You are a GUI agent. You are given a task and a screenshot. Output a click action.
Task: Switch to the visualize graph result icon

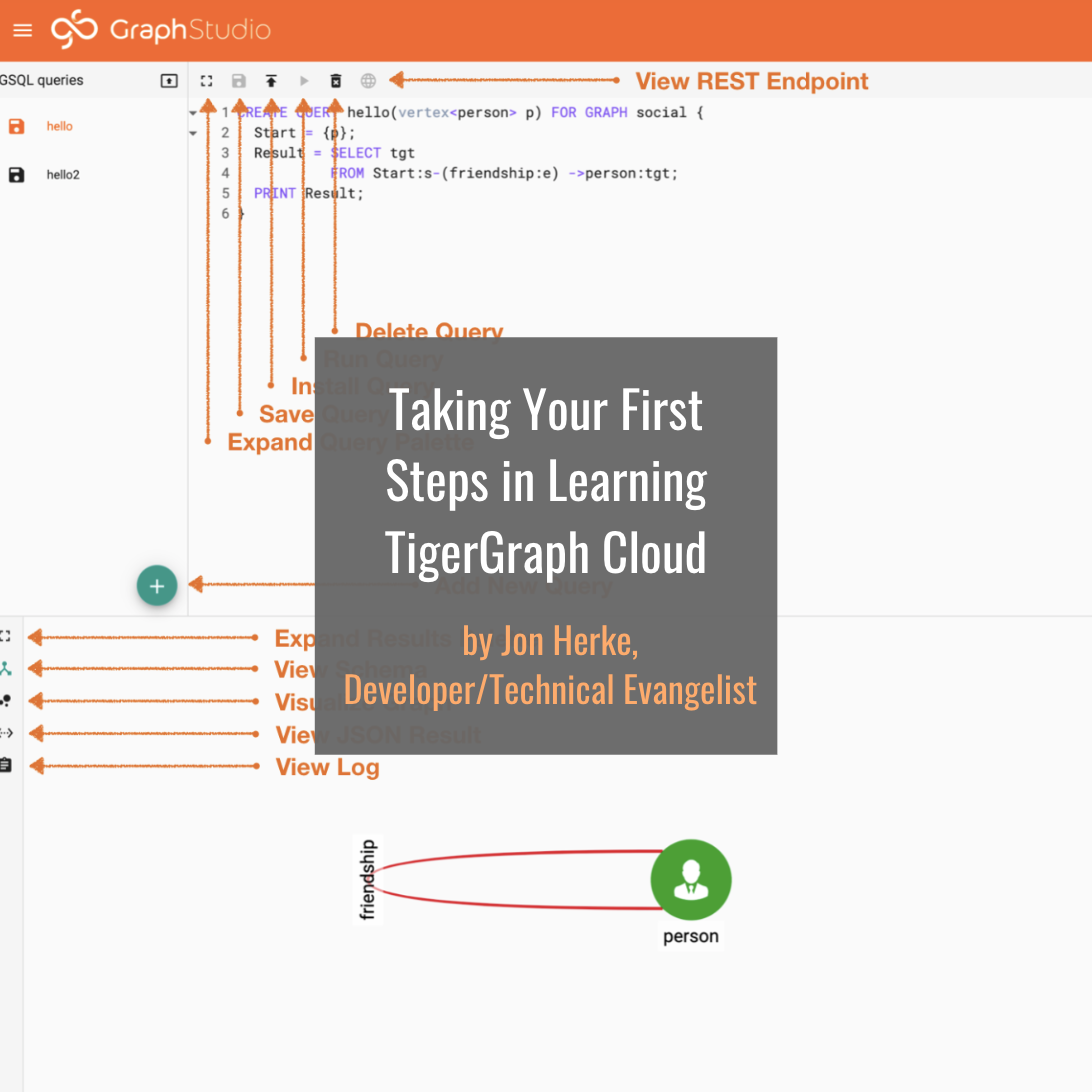click(x=6, y=701)
